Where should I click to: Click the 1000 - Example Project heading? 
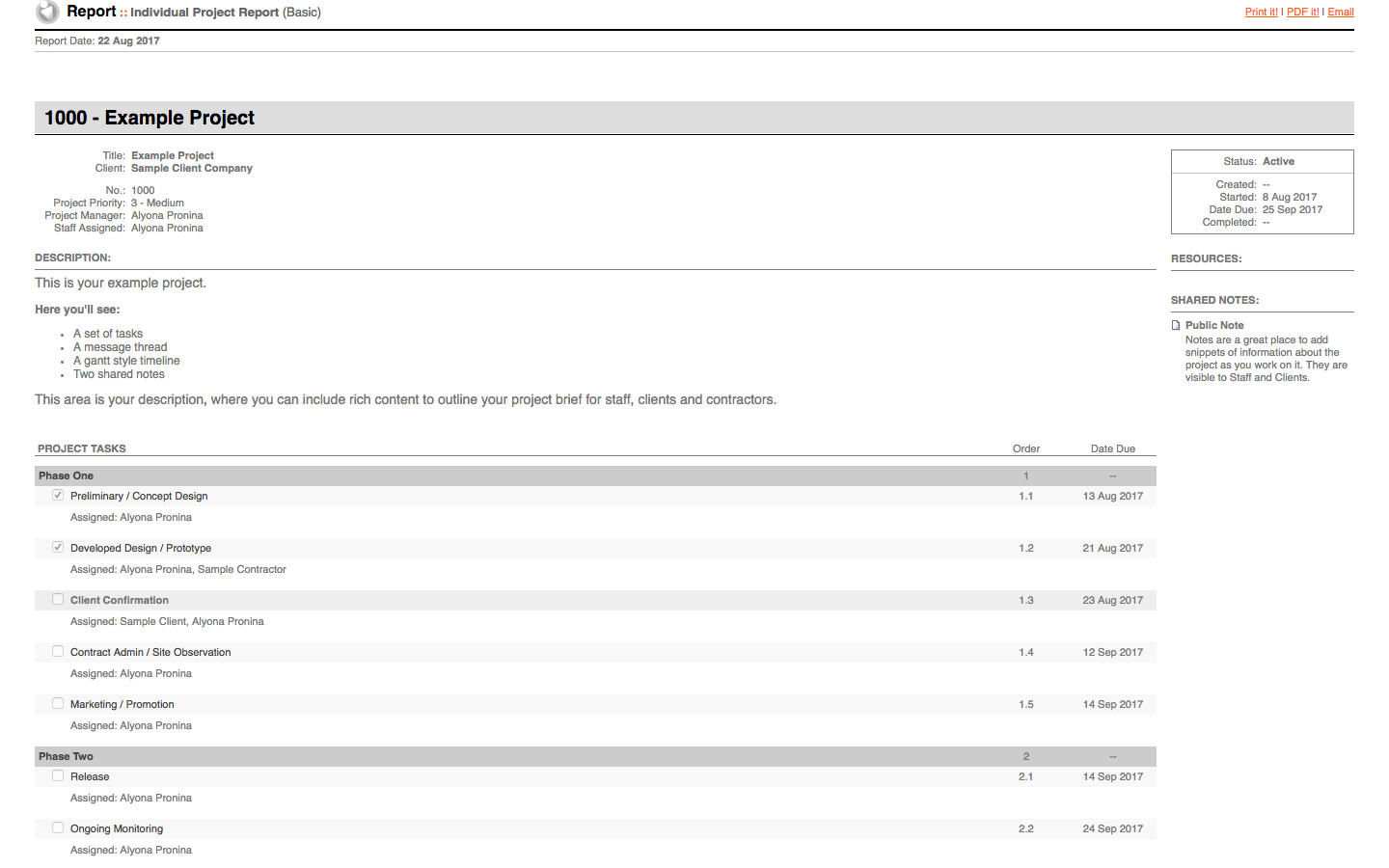(150, 118)
